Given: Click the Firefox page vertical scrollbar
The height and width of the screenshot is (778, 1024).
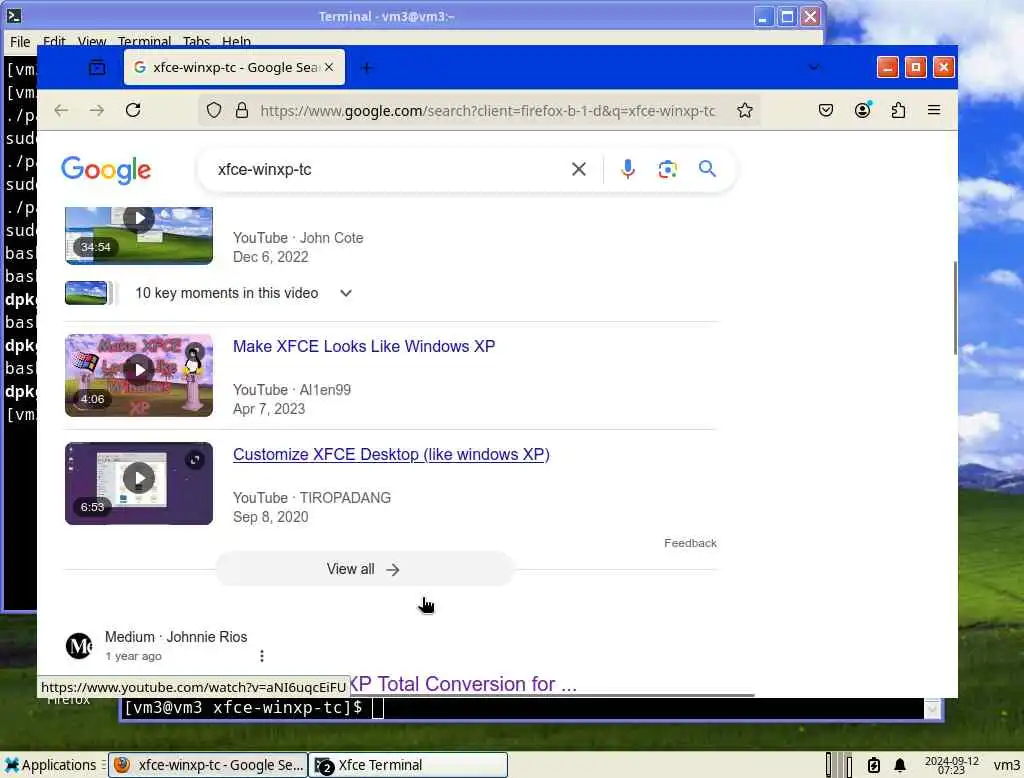Looking at the screenshot, I should pos(954,307).
